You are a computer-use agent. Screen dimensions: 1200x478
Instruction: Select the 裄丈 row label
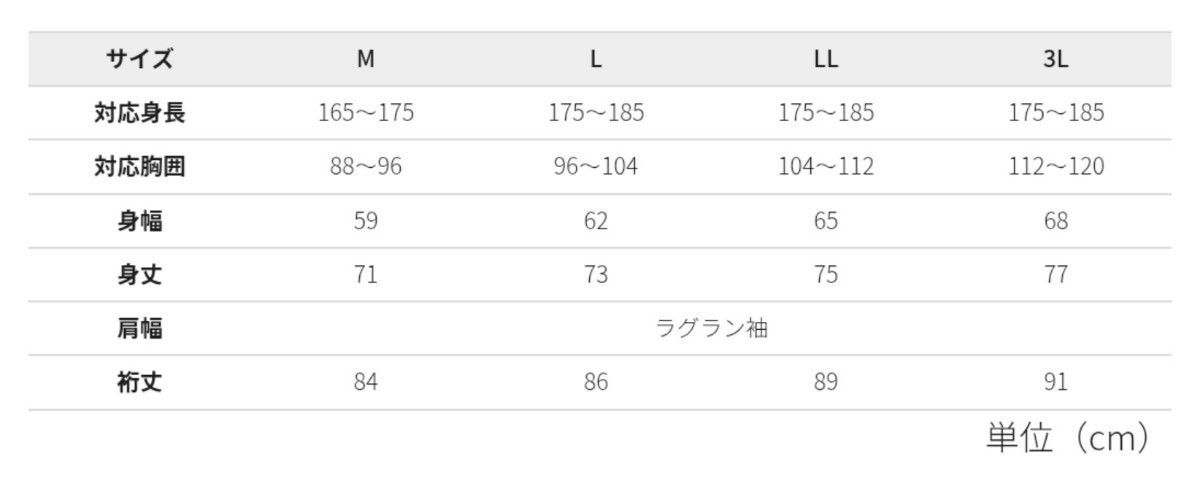coord(140,382)
